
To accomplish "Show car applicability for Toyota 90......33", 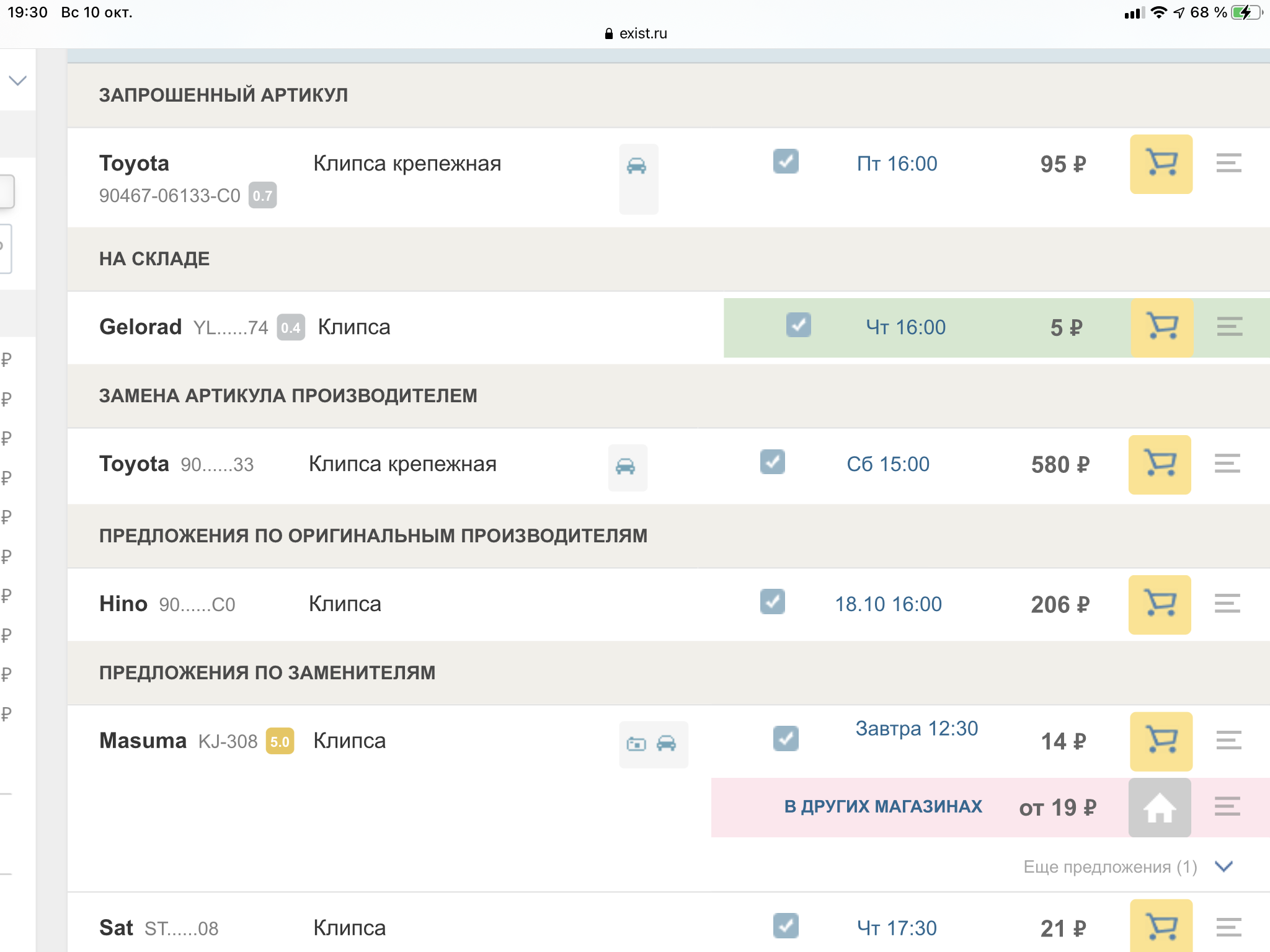I will pos(626,466).
